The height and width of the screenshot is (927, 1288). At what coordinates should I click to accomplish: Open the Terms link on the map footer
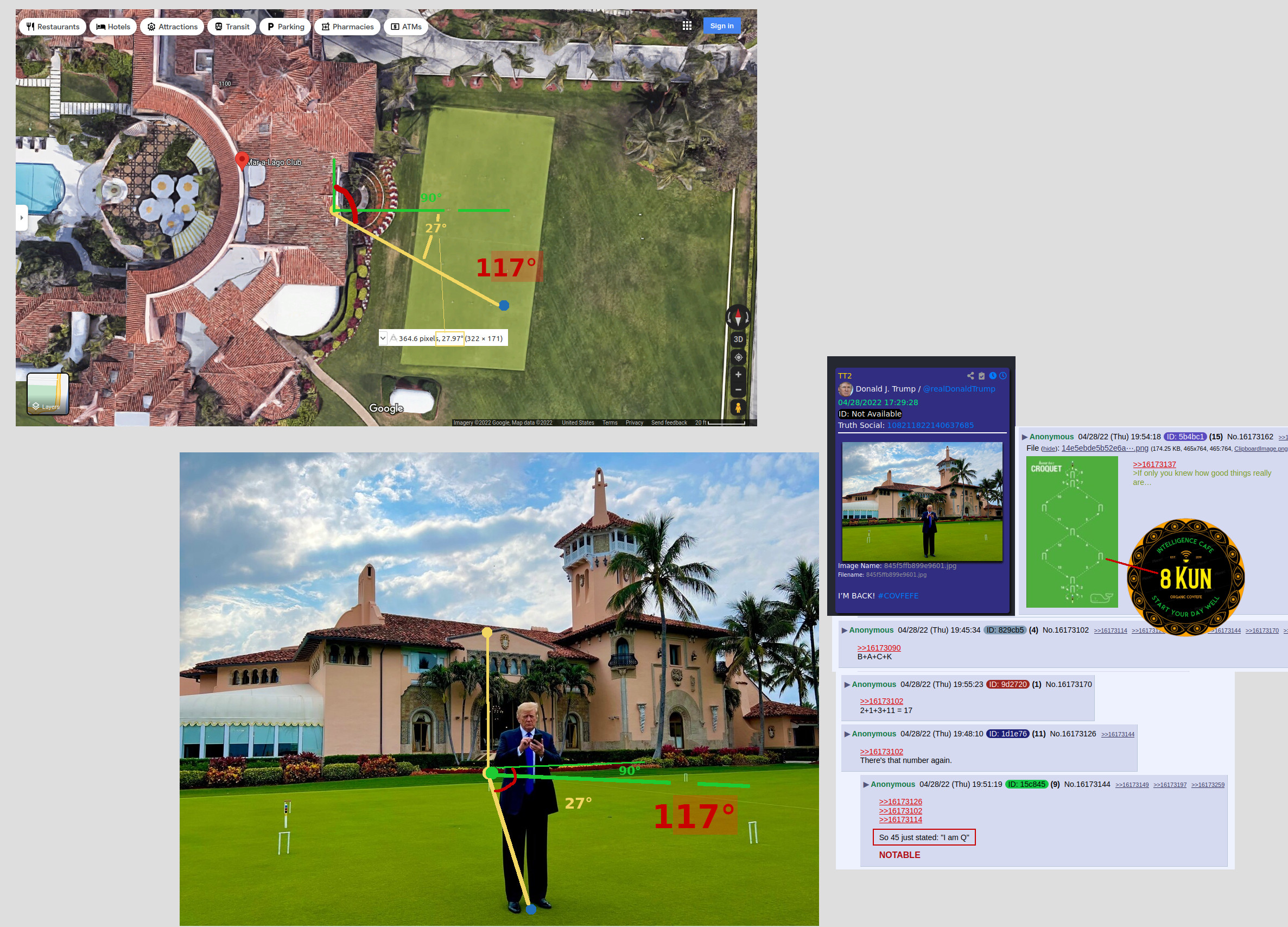pyautogui.click(x=610, y=423)
